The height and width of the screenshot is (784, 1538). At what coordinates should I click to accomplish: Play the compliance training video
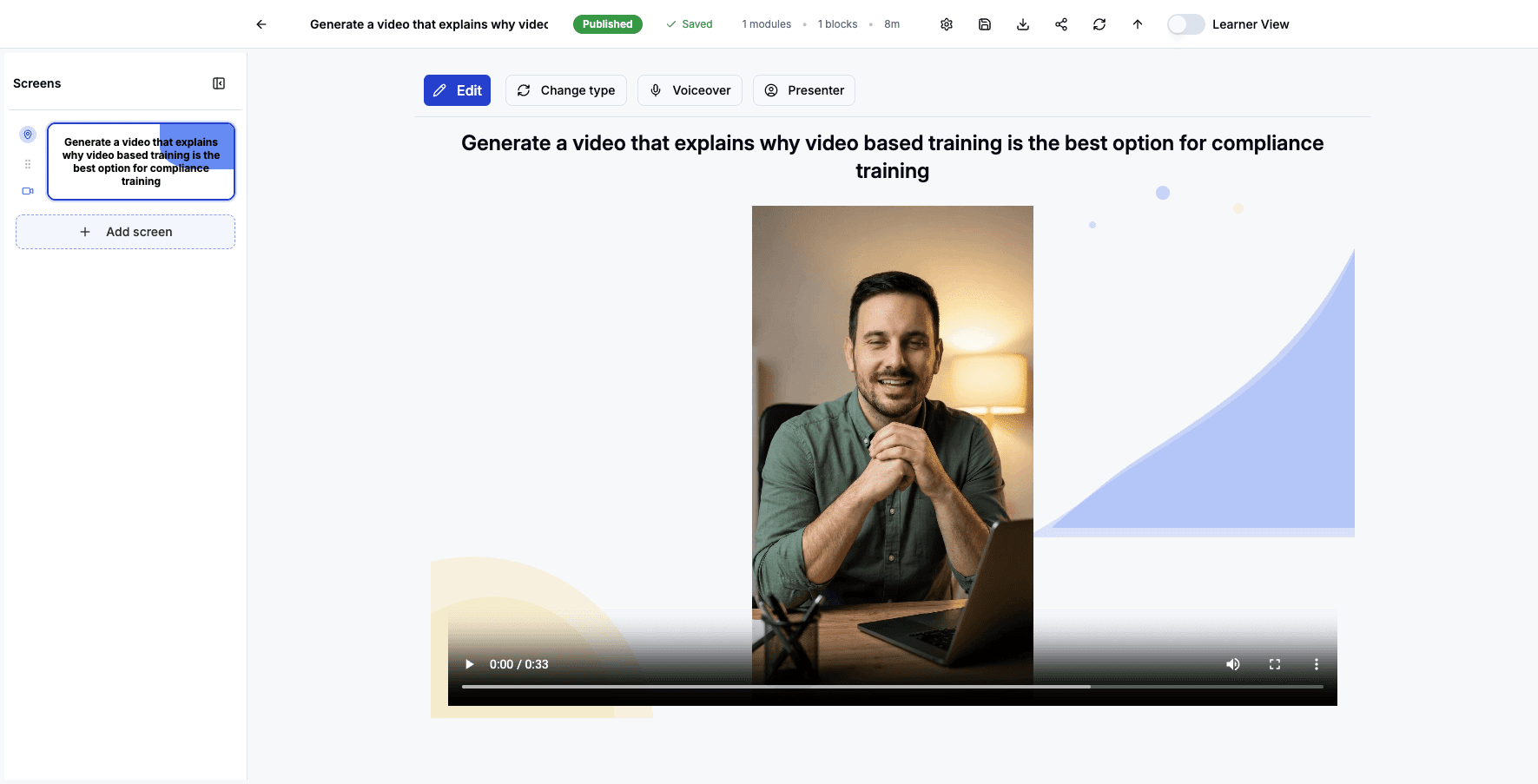pos(469,663)
